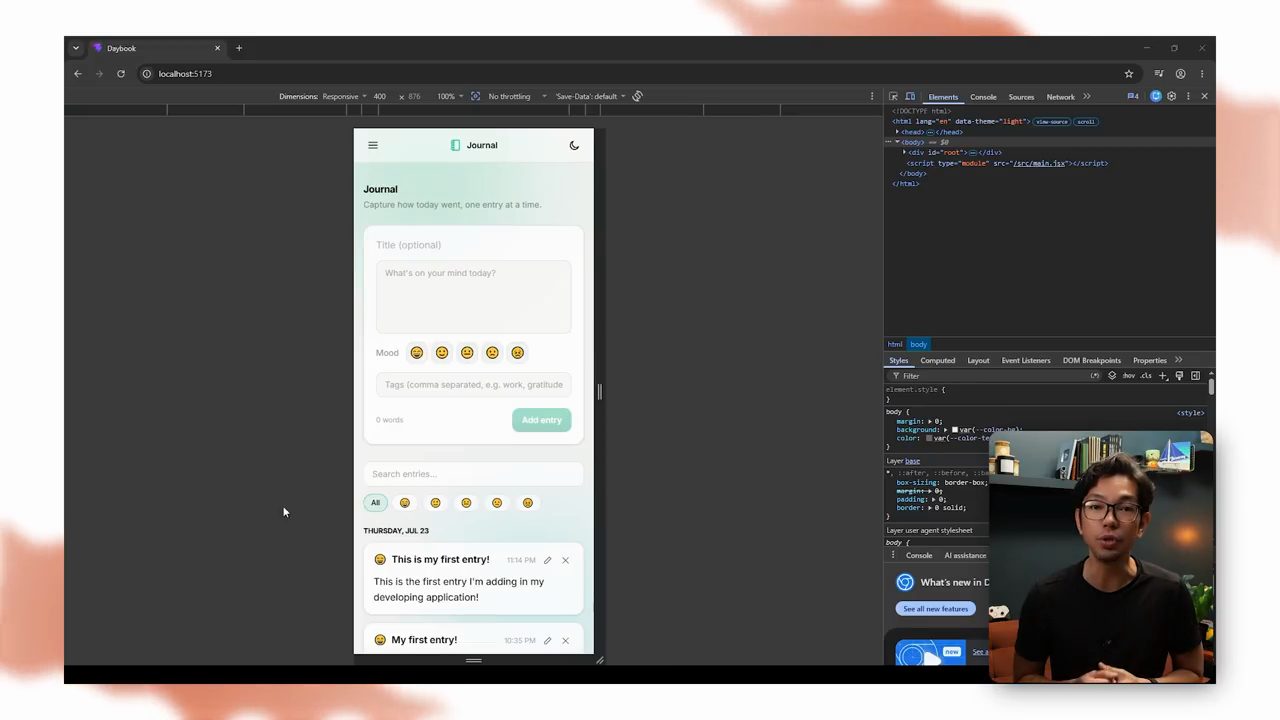Toggle the .cls element classes button

(x=1146, y=376)
